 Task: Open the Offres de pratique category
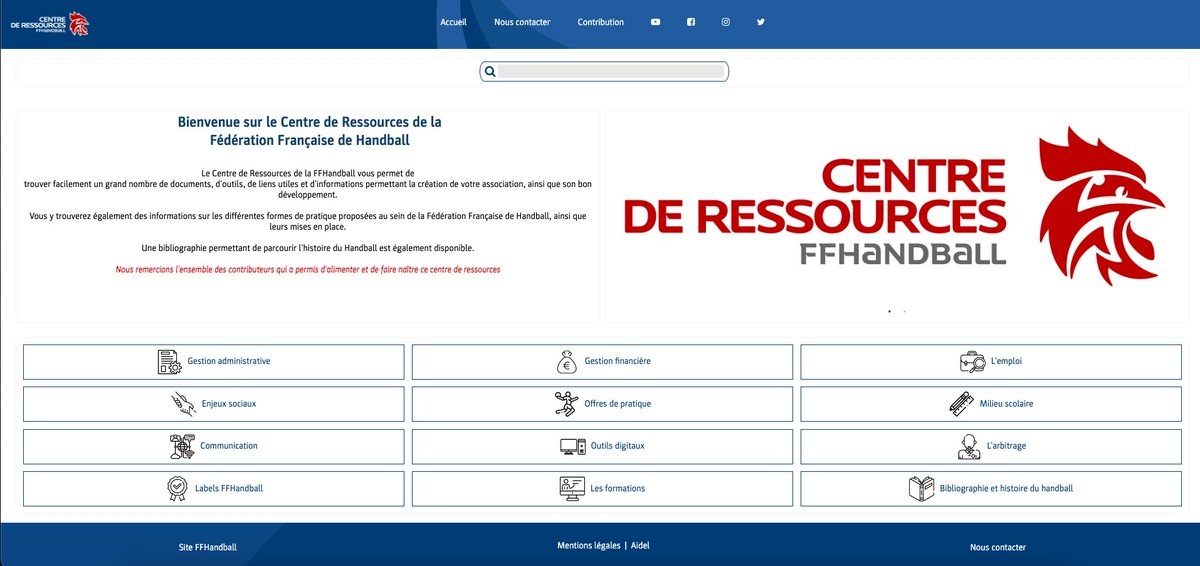(x=602, y=404)
